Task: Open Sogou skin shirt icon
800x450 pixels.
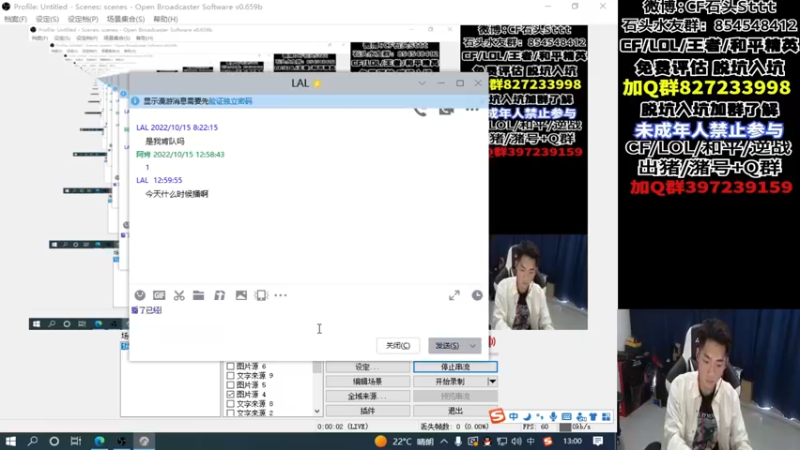Action: pyautogui.click(x=593, y=417)
